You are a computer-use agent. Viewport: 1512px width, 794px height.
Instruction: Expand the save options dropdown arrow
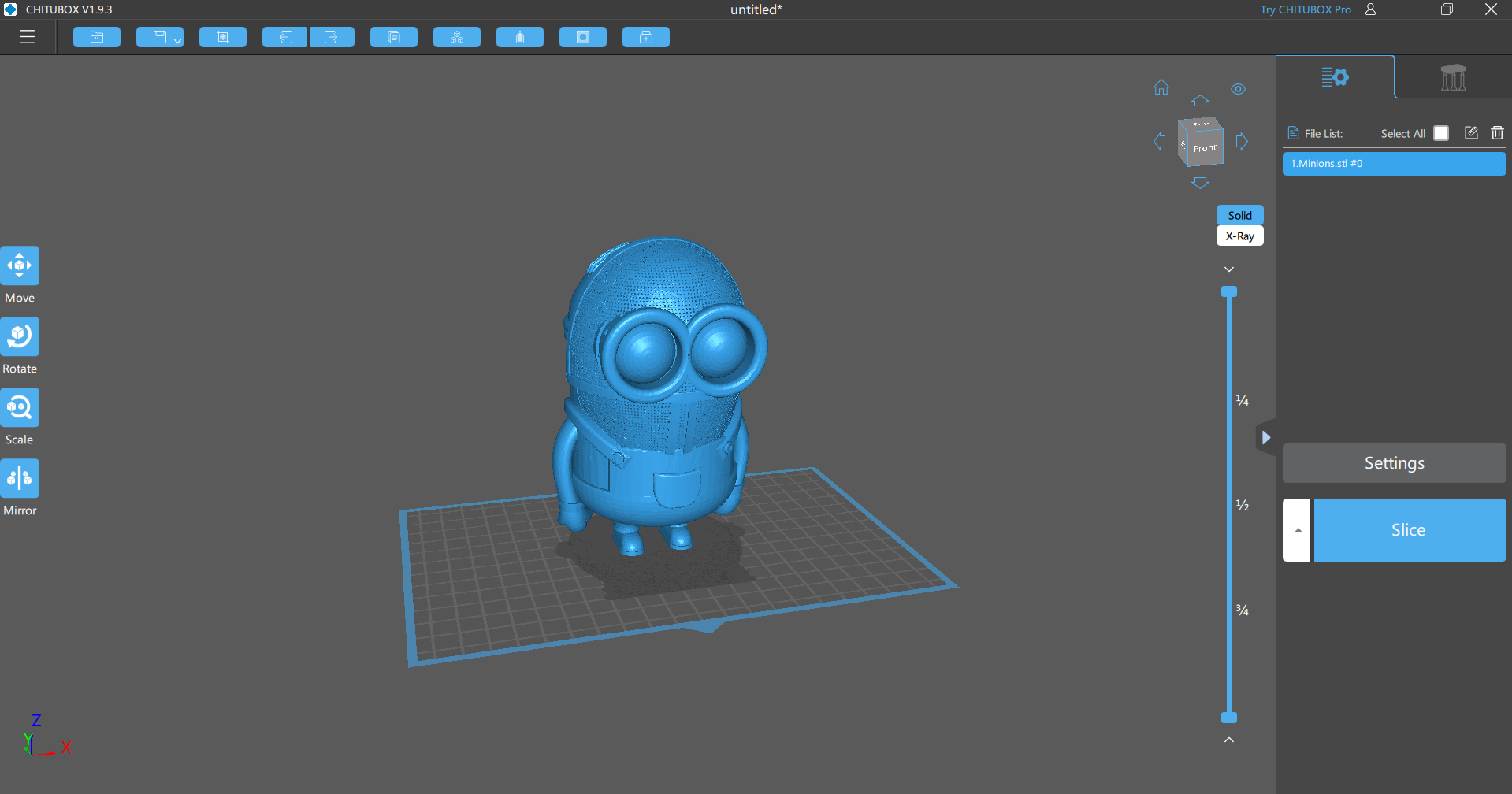[178, 40]
